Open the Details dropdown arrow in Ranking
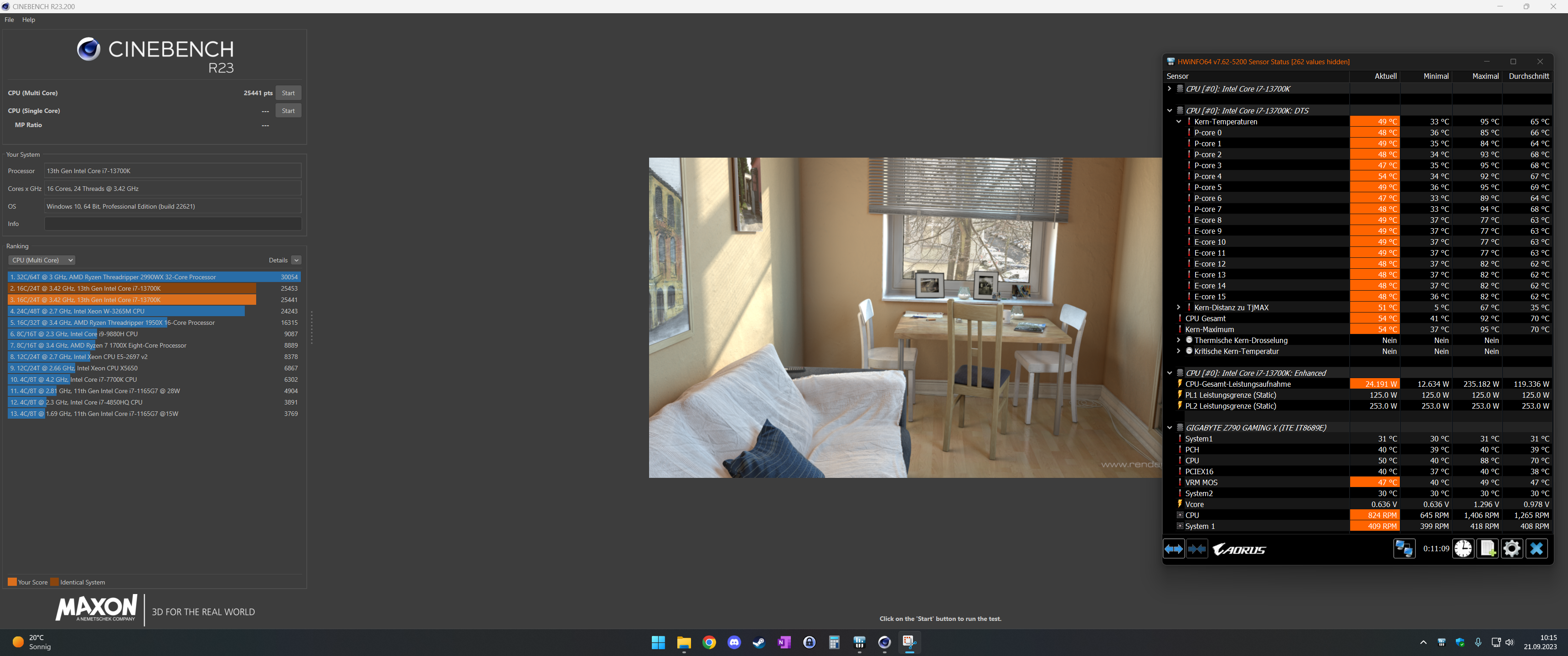Image resolution: width=1568 pixels, height=656 pixels. click(x=296, y=261)
